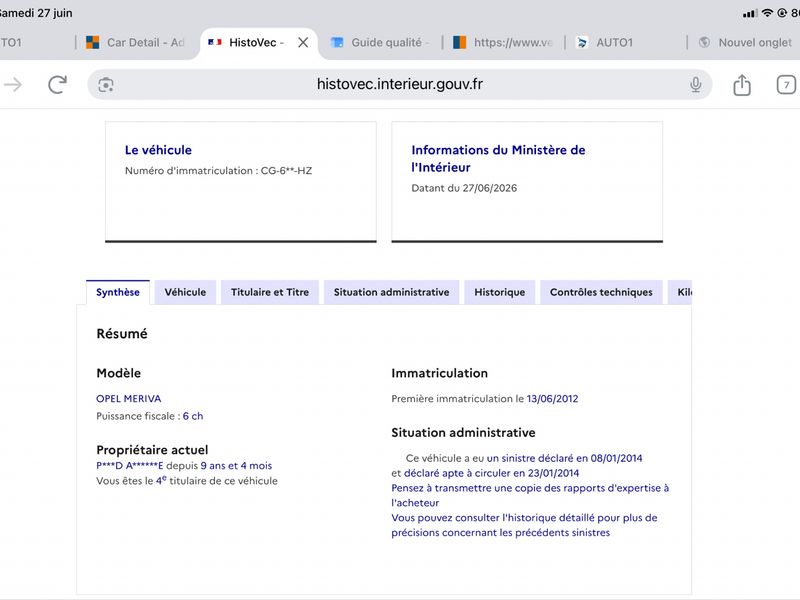Screen dimensions: 800x600
Task: Go forward with the arrow icon
Action: click(x=13, y=84)
